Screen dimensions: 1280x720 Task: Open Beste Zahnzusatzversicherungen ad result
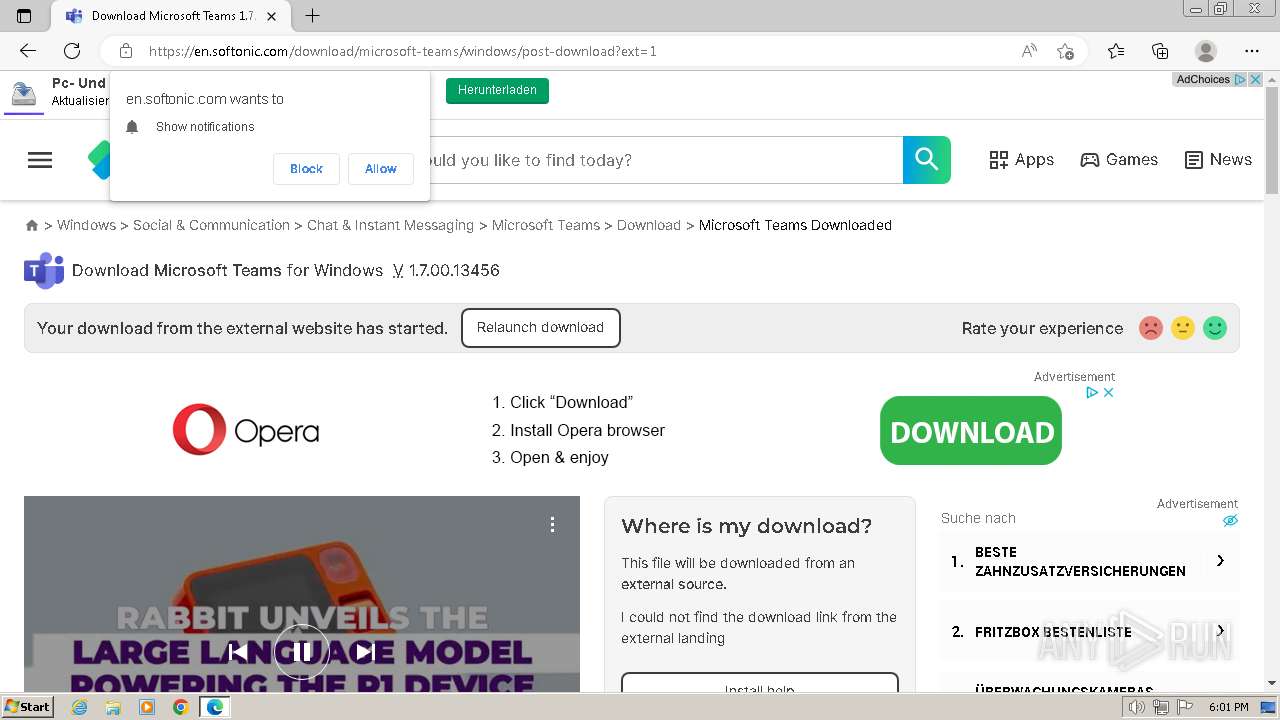tap(1089, 561)
